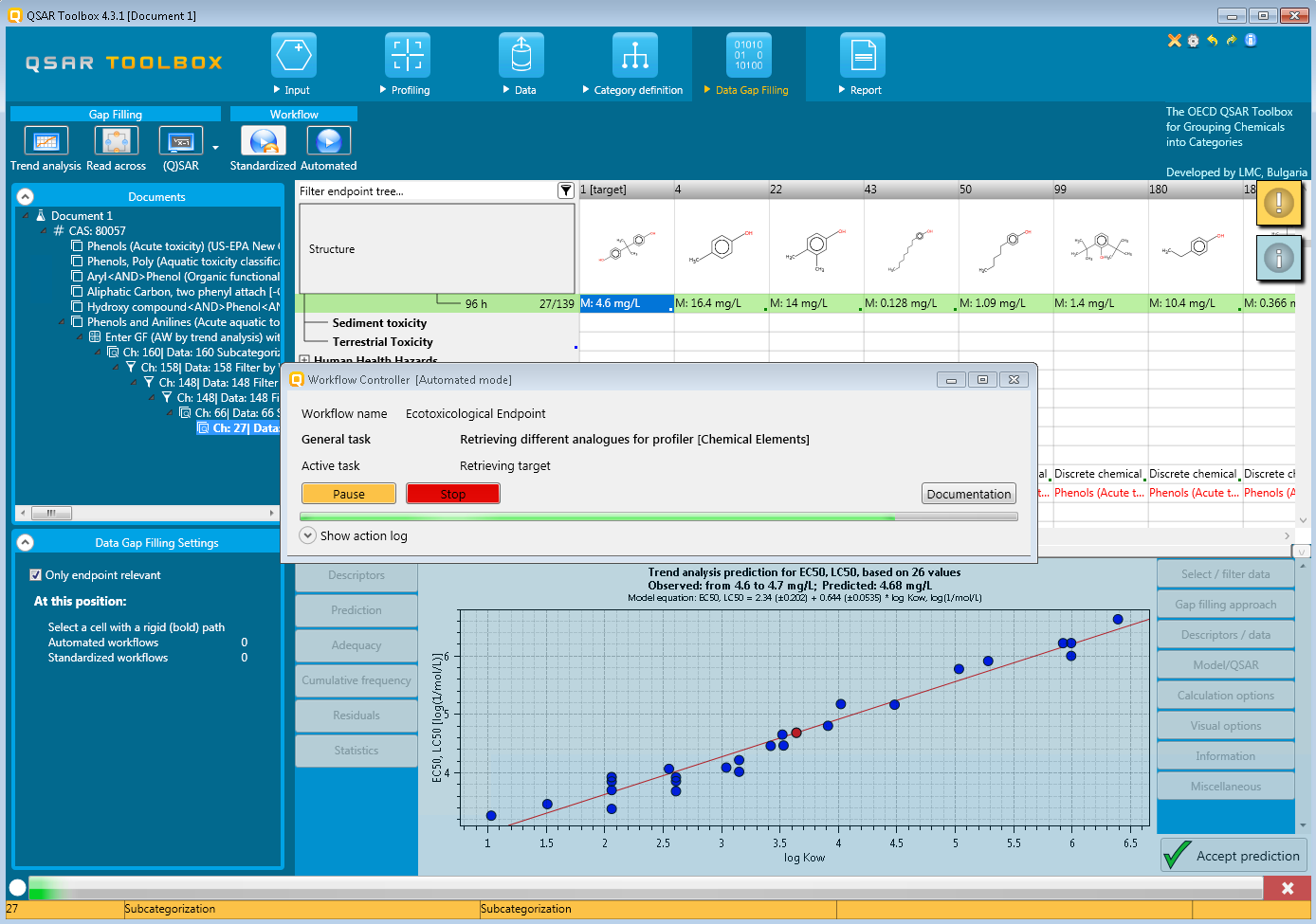This screenshot has height=924, width=1316.
Task: Check the Phenols (Acute toxicity) US-EPA box
Action: point(77,246)
